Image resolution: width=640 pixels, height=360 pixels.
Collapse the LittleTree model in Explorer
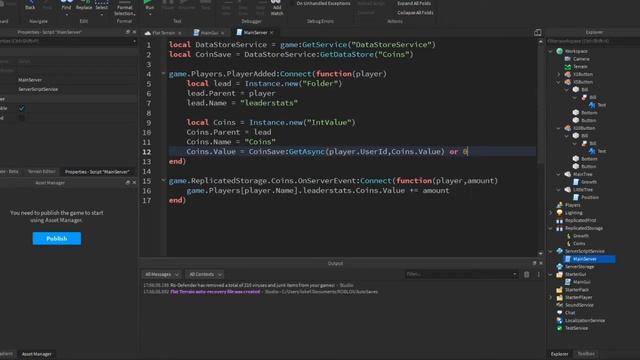click(558, 190)
